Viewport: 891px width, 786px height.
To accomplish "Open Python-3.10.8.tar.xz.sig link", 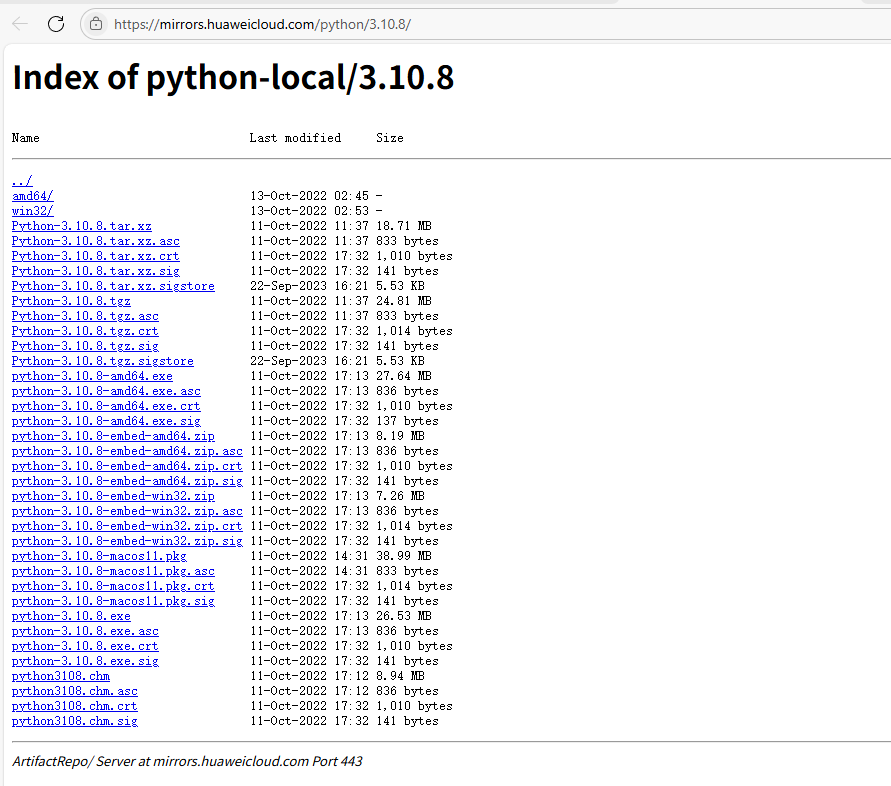I will click(x=95, y=271).
